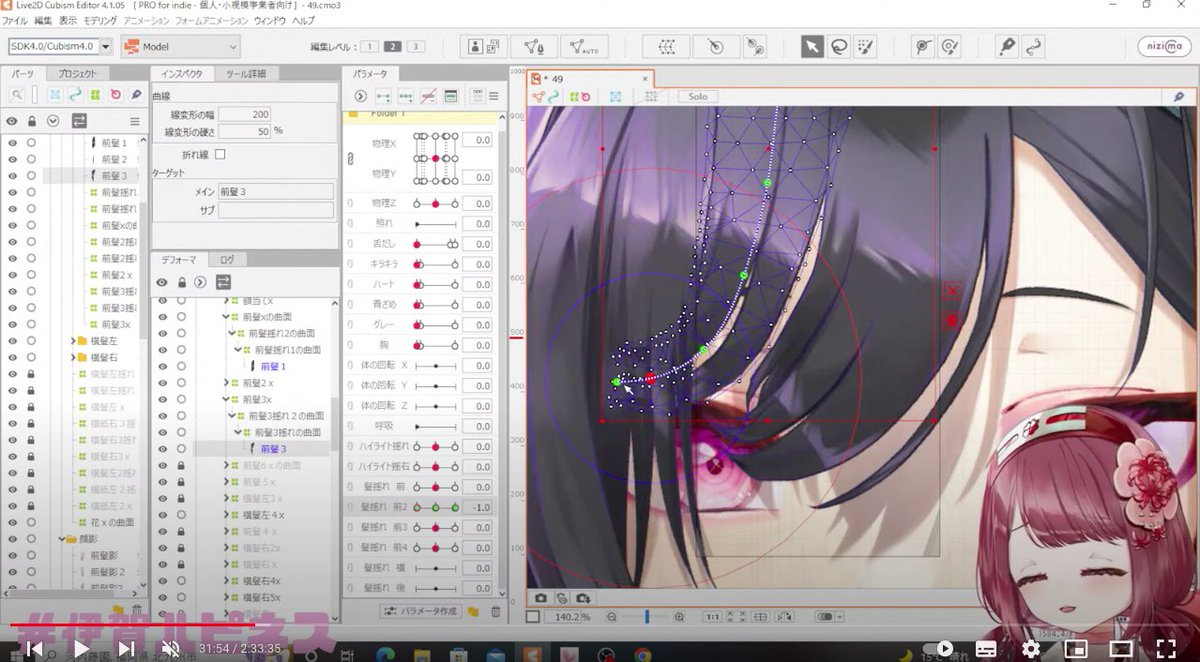Toggle the 折れ線 checkbox

[220, 154]
